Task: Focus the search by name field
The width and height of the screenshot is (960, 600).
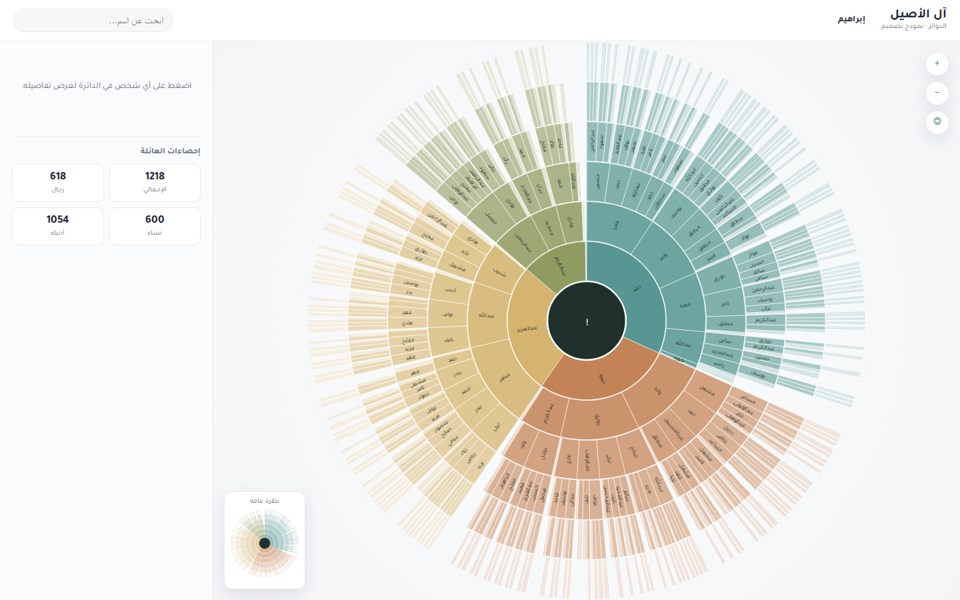Action: tap(93, 21)
